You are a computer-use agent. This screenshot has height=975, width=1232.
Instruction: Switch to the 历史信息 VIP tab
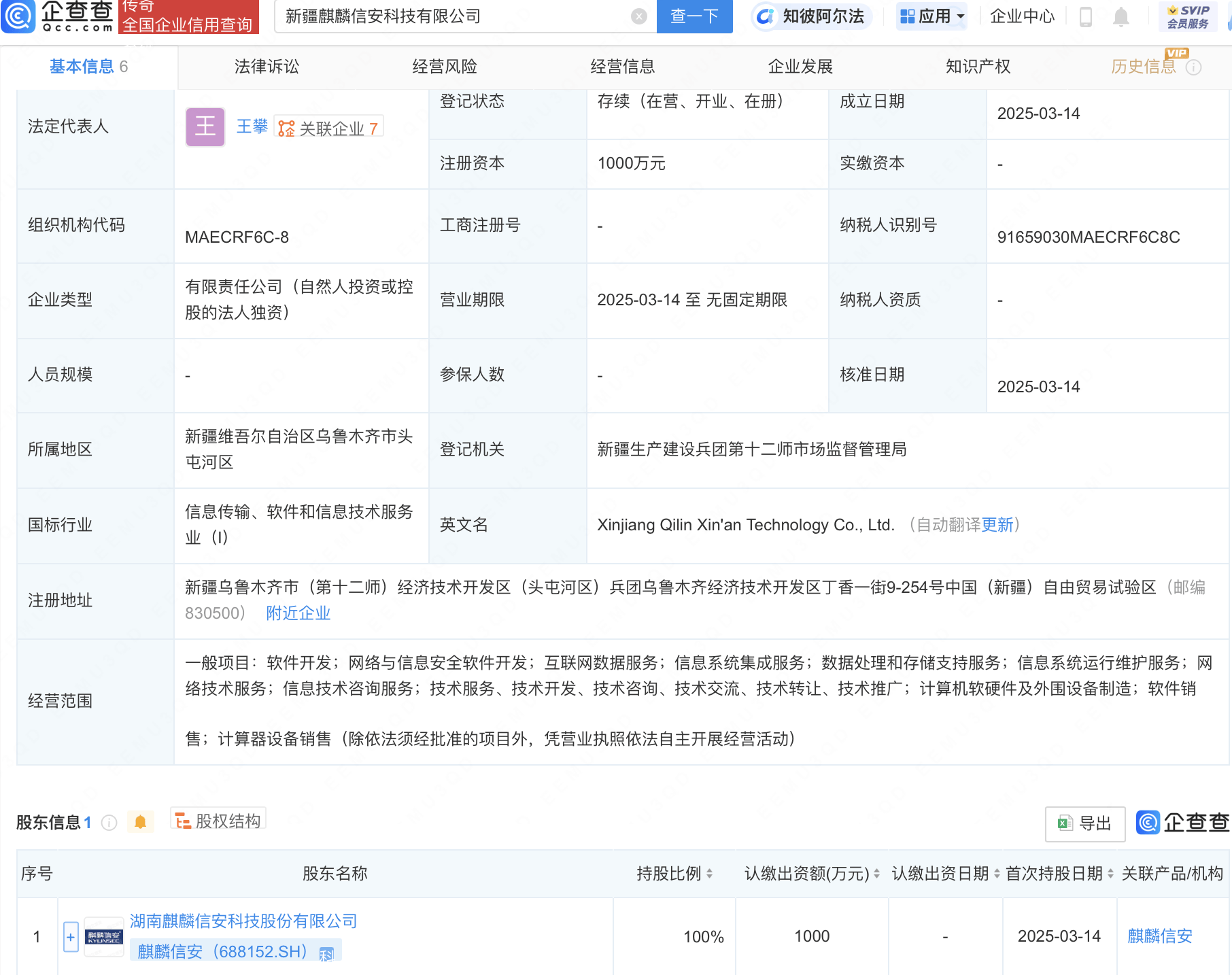(x=1144, y=67)
